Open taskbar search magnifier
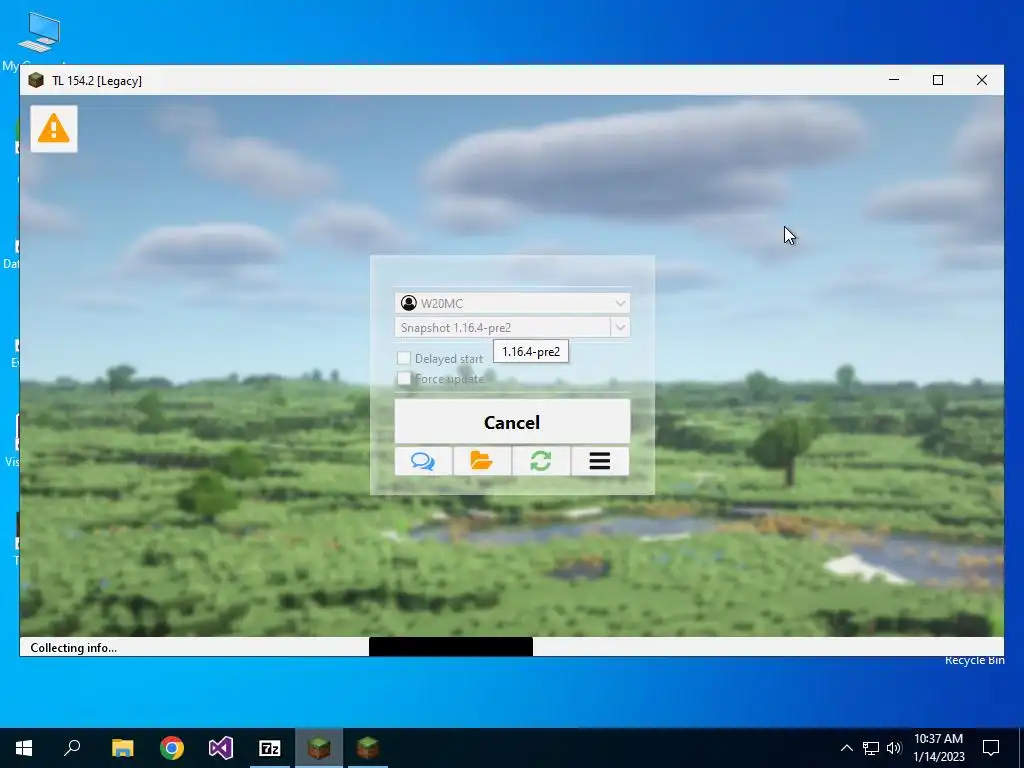 [72, 748]
